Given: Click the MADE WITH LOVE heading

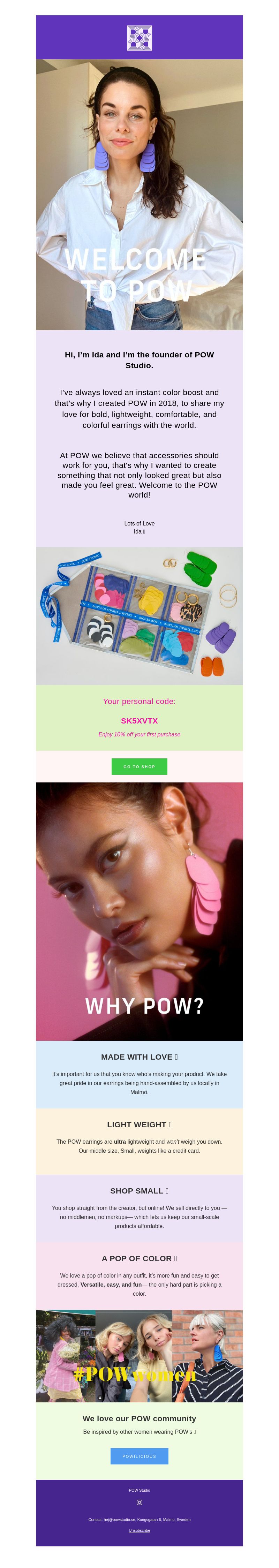Looking at the screenshot, I should pos(139,1057).
